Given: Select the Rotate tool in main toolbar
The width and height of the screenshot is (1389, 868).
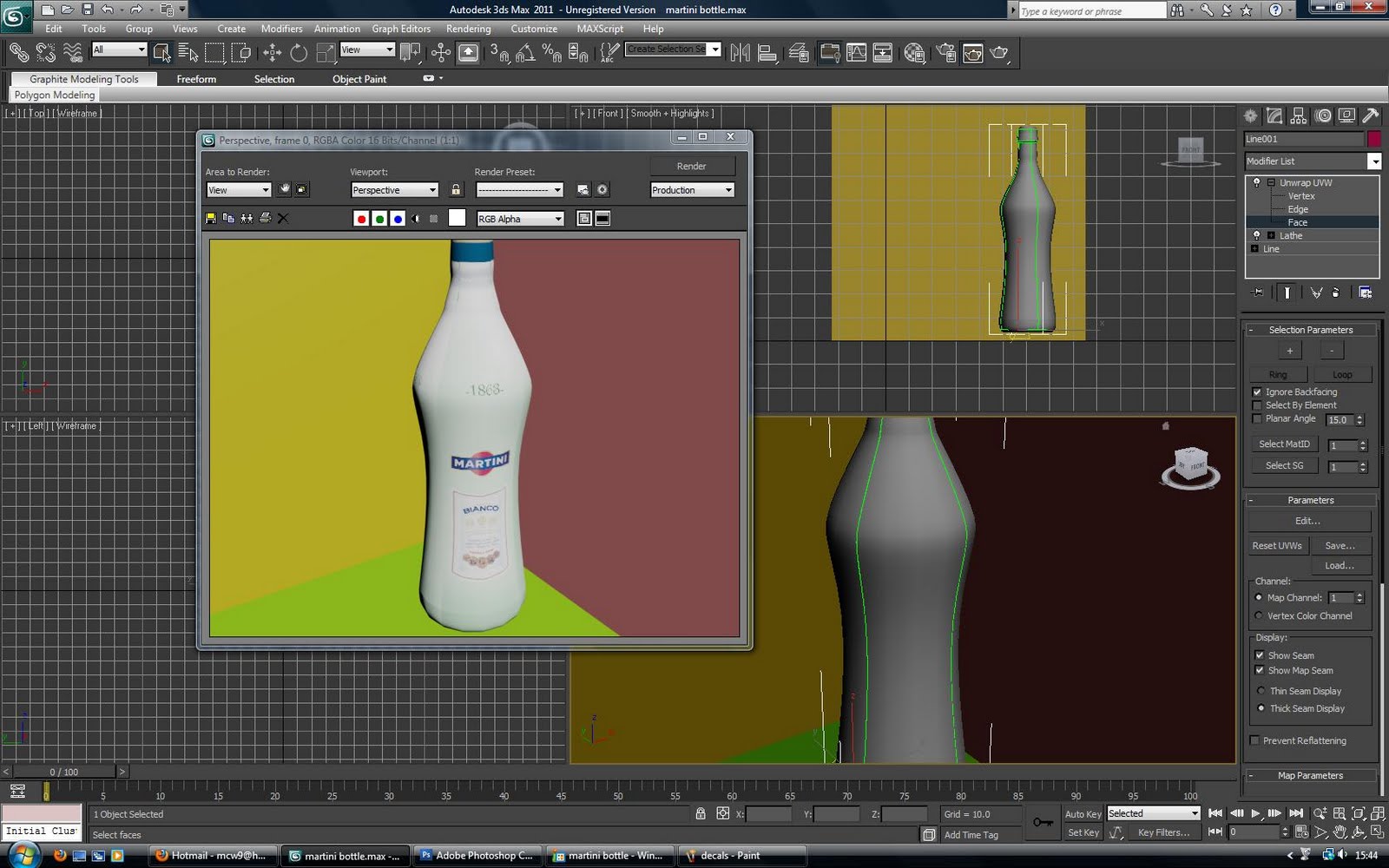Looking at the screenshot, I should pos(299,53).
